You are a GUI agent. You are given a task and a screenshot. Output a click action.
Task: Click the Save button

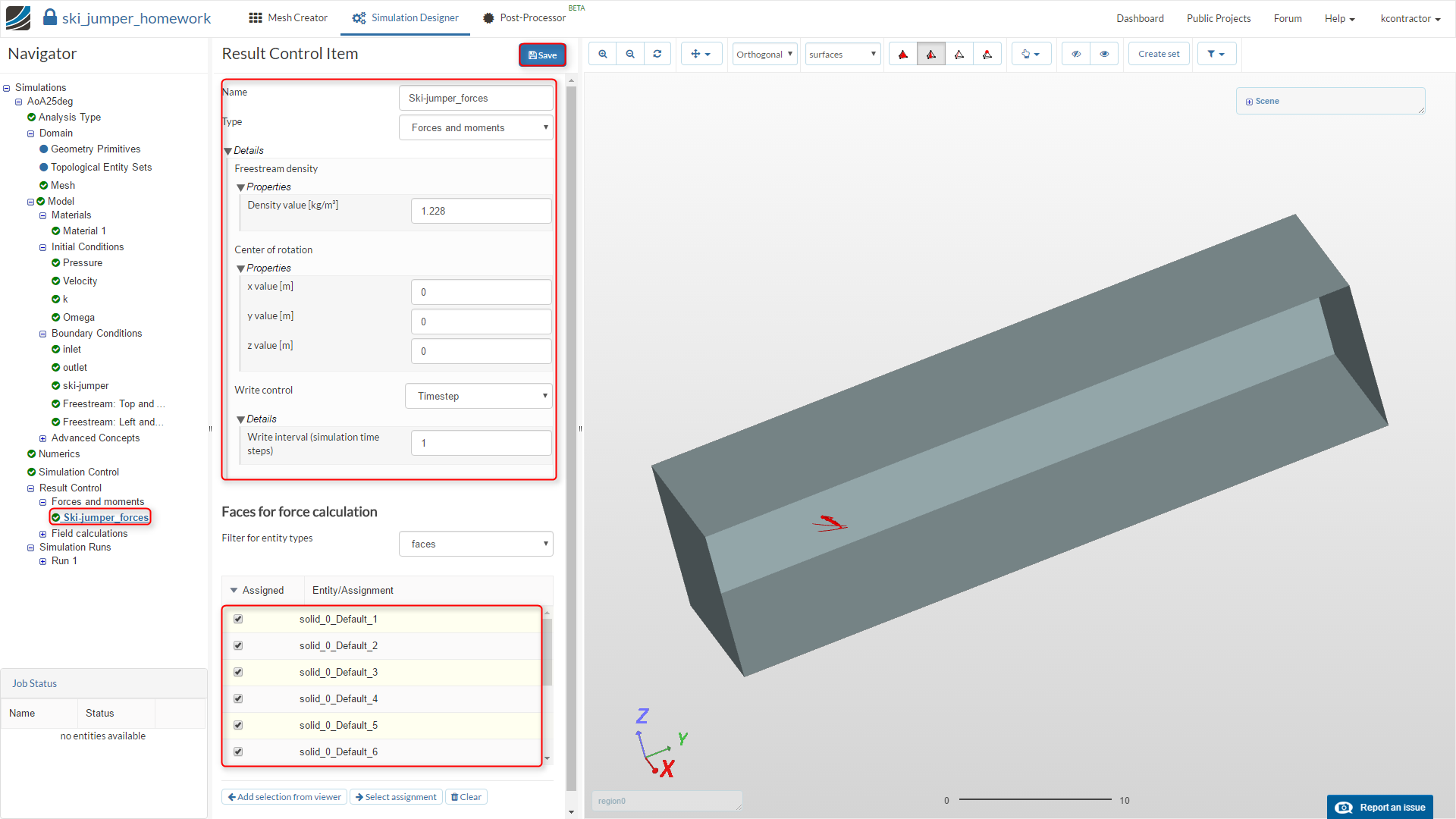pyautogui.click(x=542, y=55)
